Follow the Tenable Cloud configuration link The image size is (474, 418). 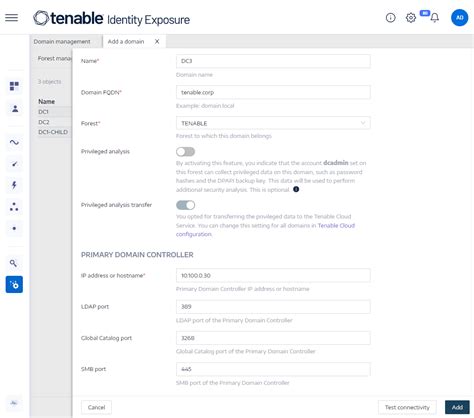coord(265,230)
